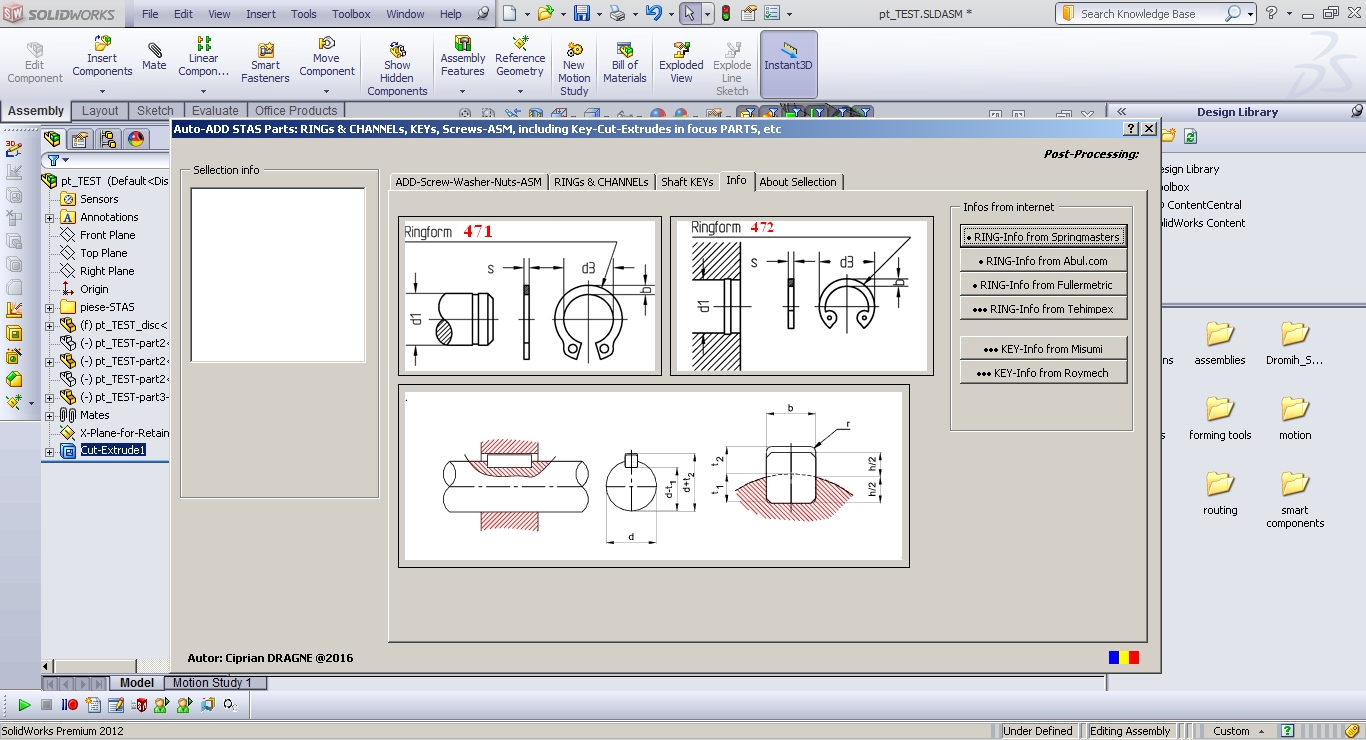Click the Save icon
Screen dimensions: 1366x740
point(582,14)
